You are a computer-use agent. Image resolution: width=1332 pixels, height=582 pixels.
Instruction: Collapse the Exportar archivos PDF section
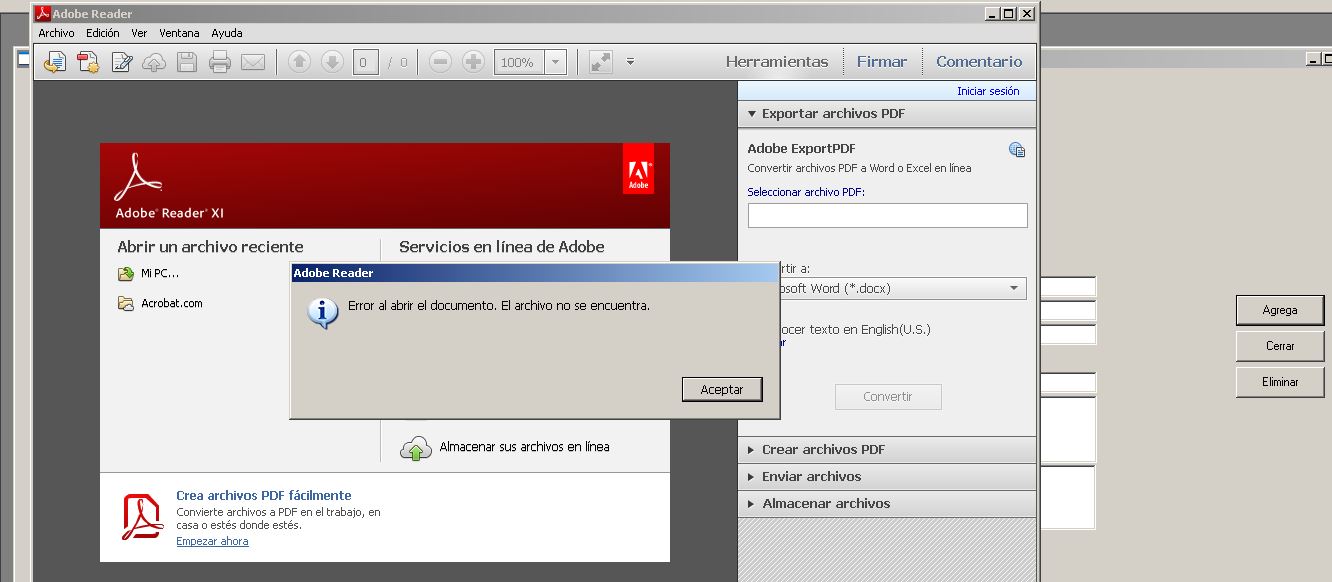point(887,114)
